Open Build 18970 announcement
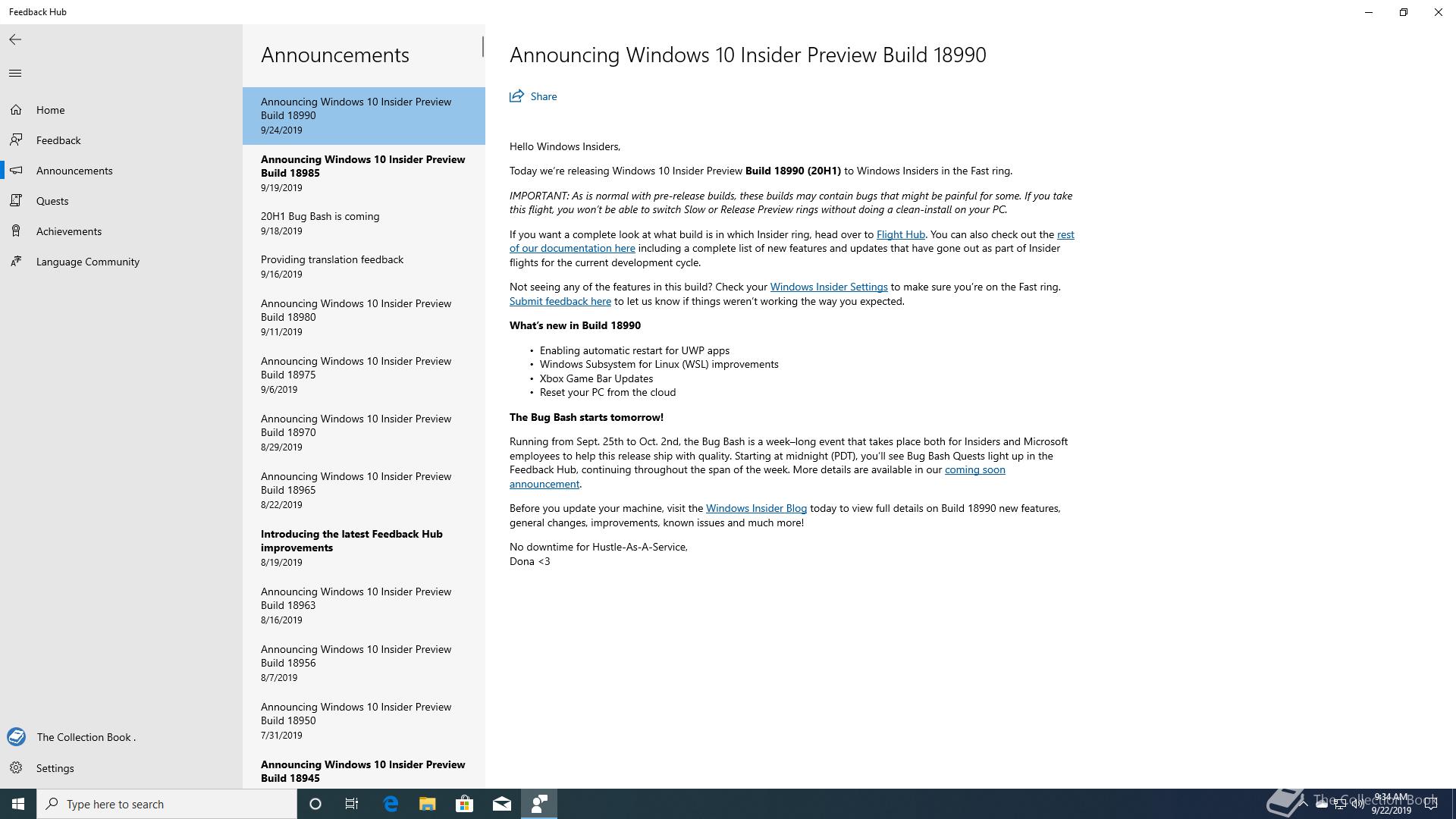 (x=364, y=432)
